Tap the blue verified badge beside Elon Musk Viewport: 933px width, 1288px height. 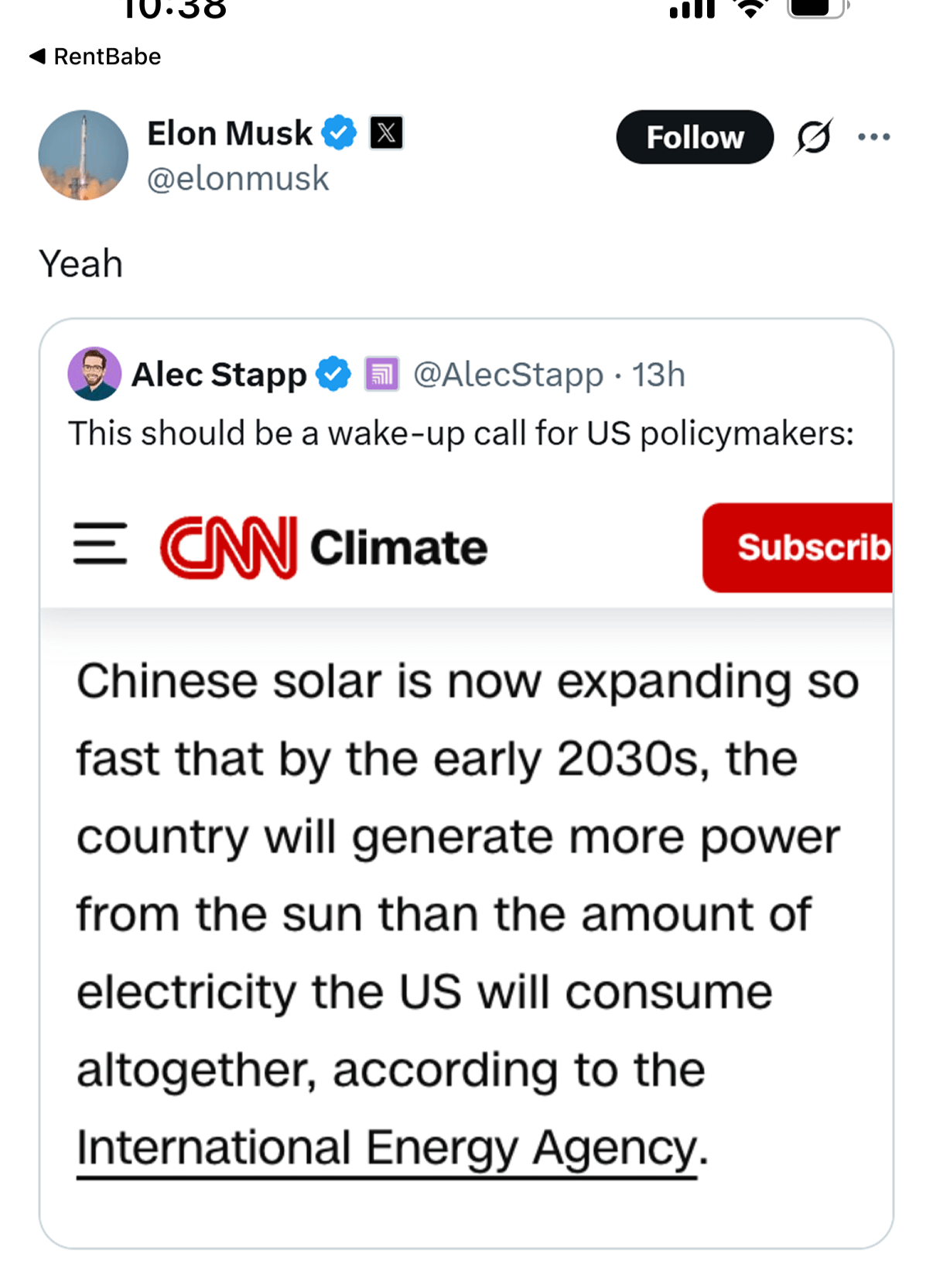coord(339,132)
